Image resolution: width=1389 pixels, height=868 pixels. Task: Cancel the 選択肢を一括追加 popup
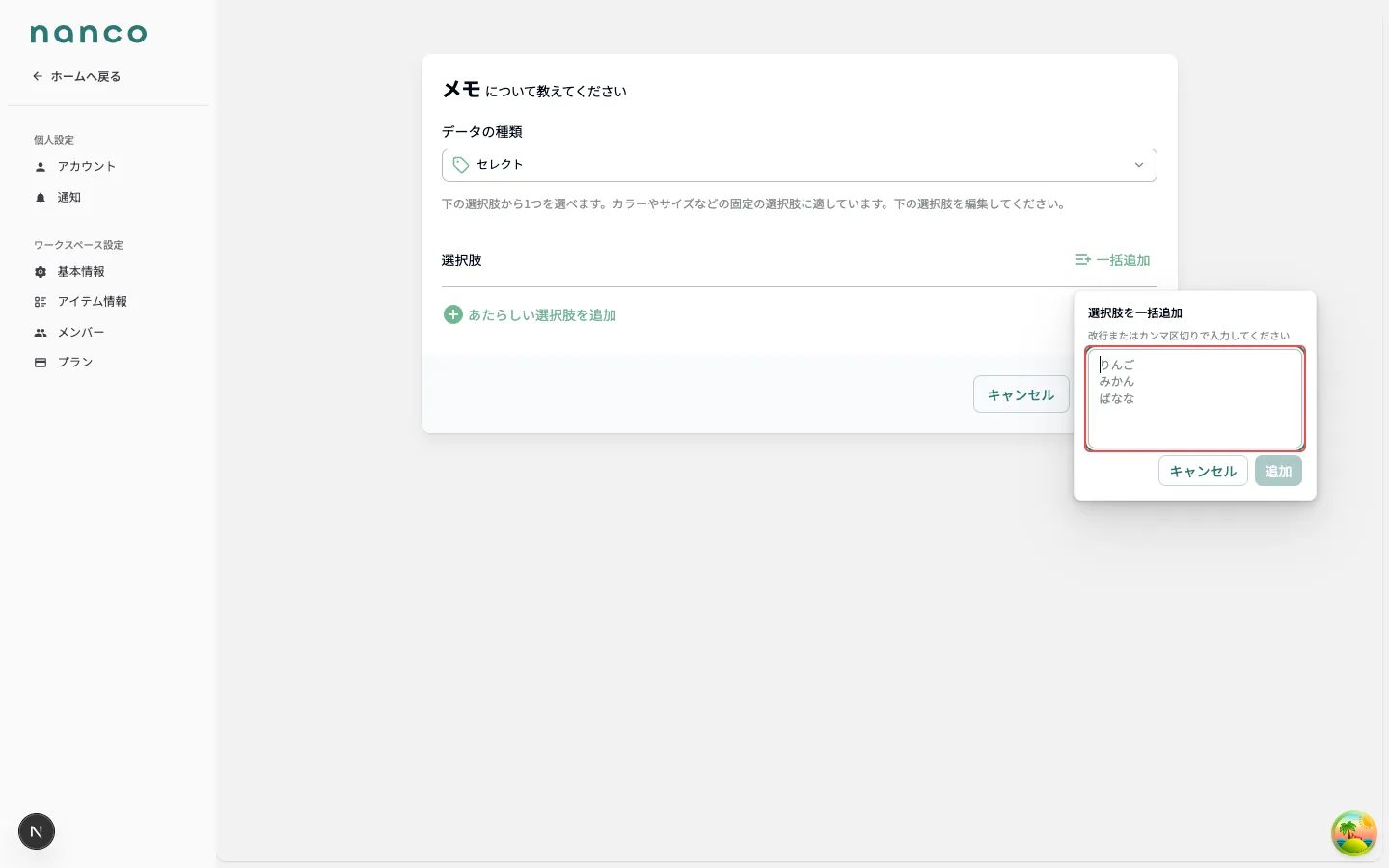[x=1203, y=471]
